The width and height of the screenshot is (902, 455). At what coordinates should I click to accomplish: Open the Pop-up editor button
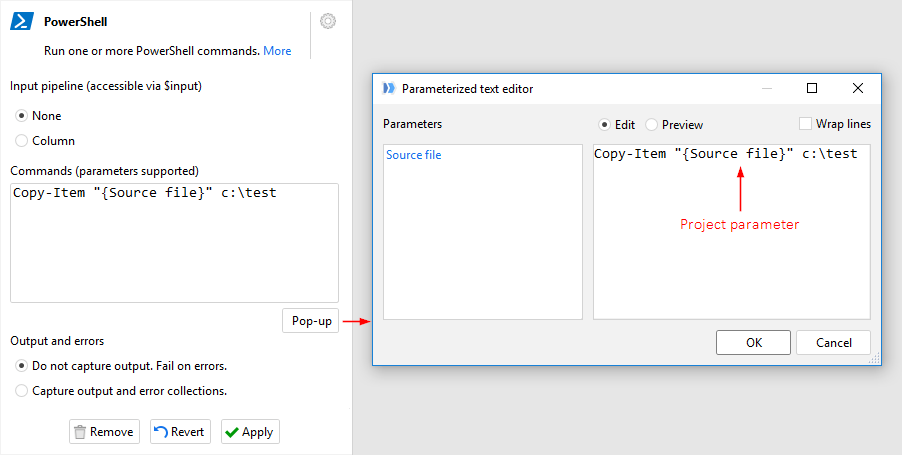pyautogui.click(x=311, y=320)
